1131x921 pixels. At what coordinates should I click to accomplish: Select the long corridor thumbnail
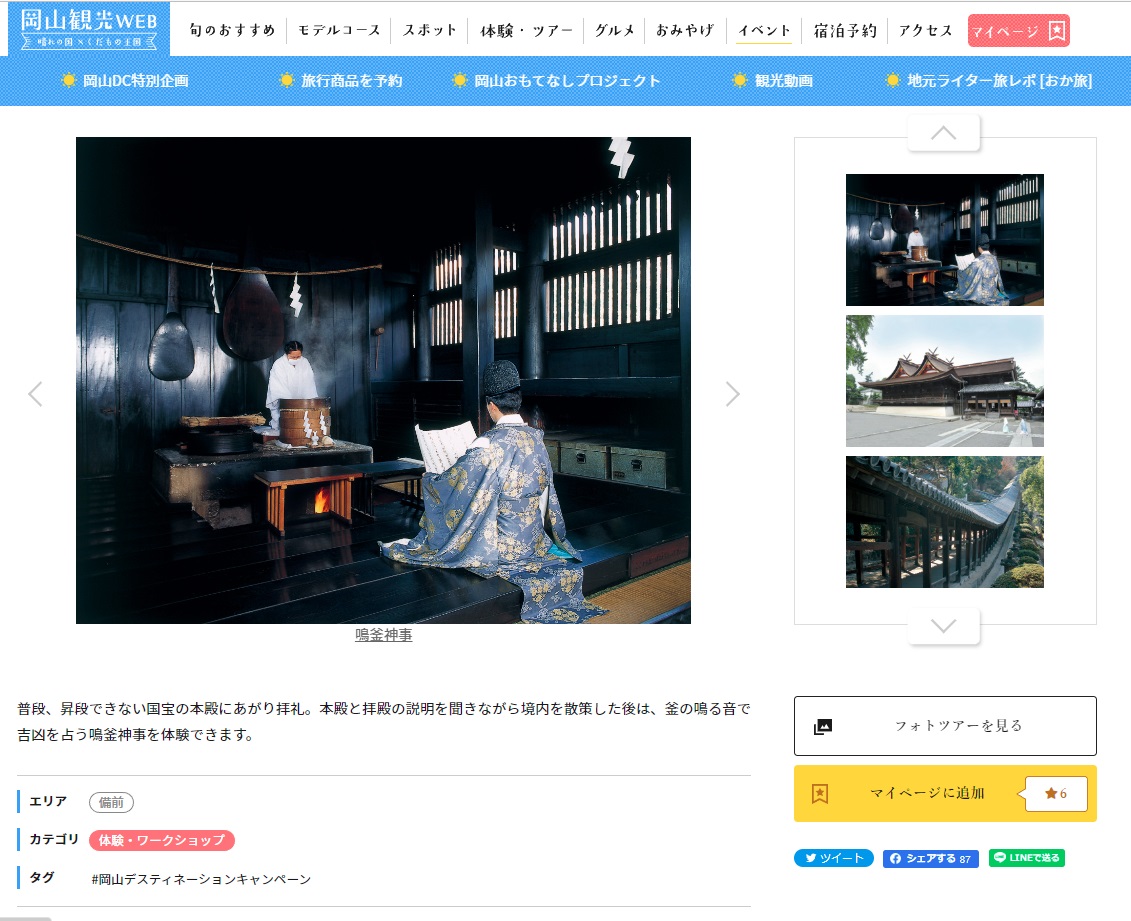(944, 521)
